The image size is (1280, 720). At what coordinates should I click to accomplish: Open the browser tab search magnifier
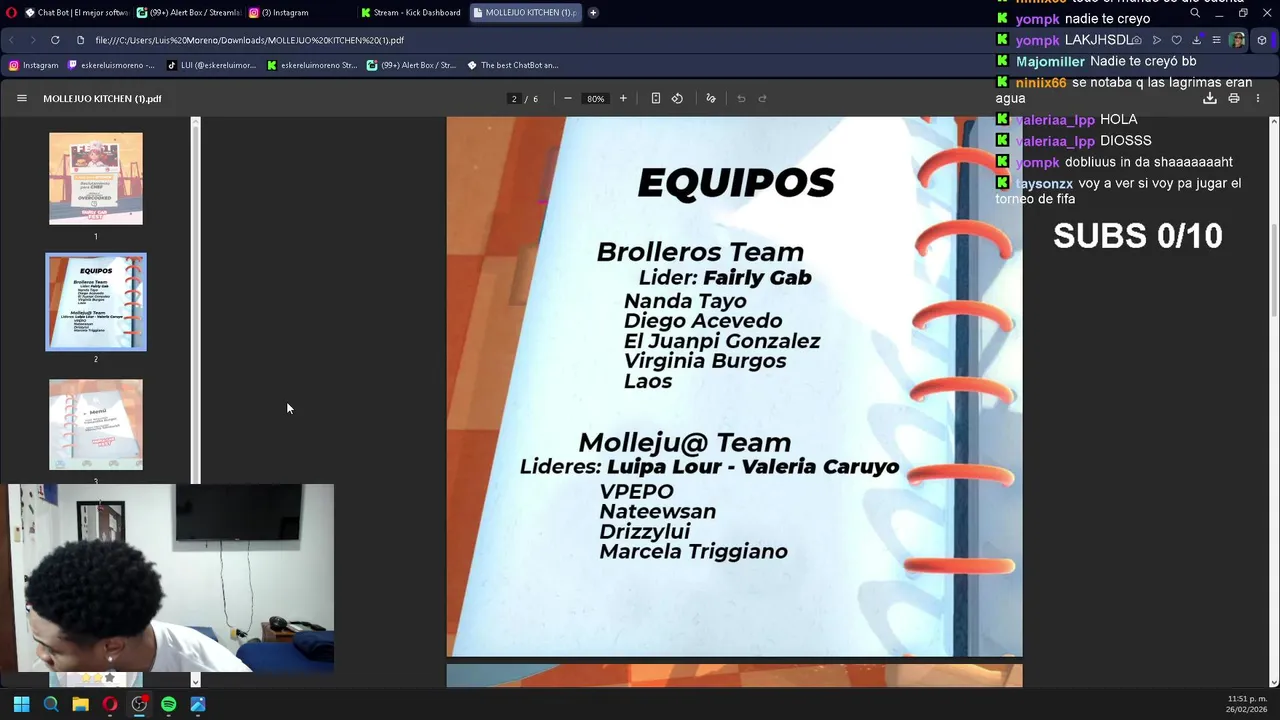click(x=1194, y=13)
